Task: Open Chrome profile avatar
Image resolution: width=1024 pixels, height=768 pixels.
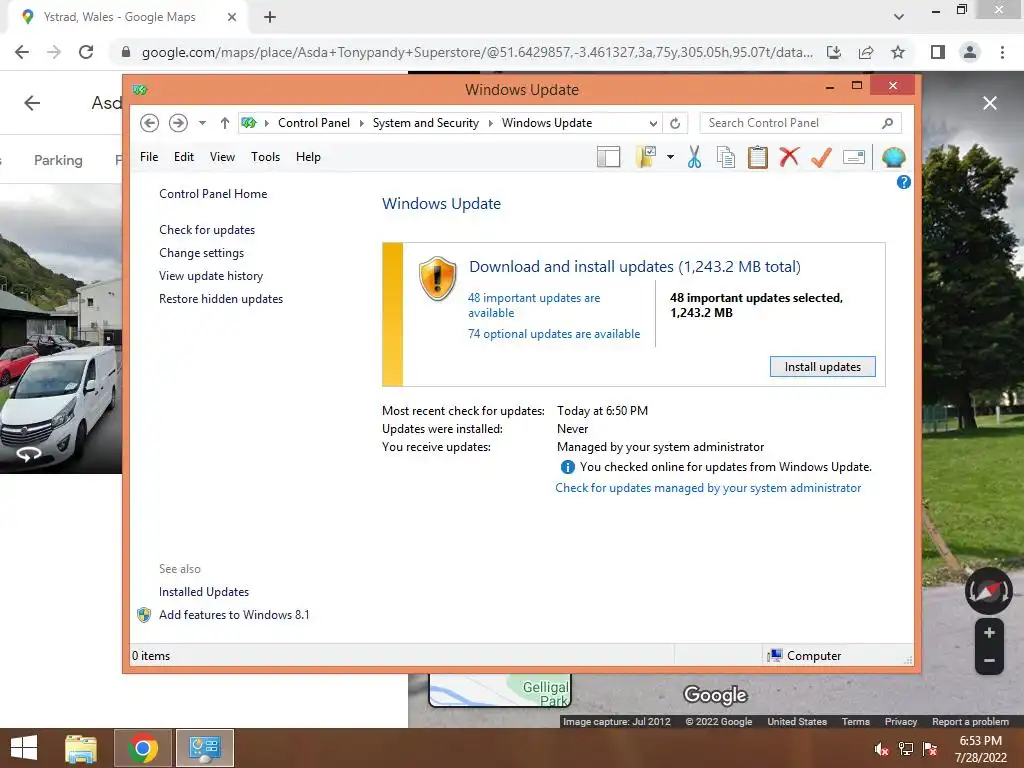Action: pos(970,52)
